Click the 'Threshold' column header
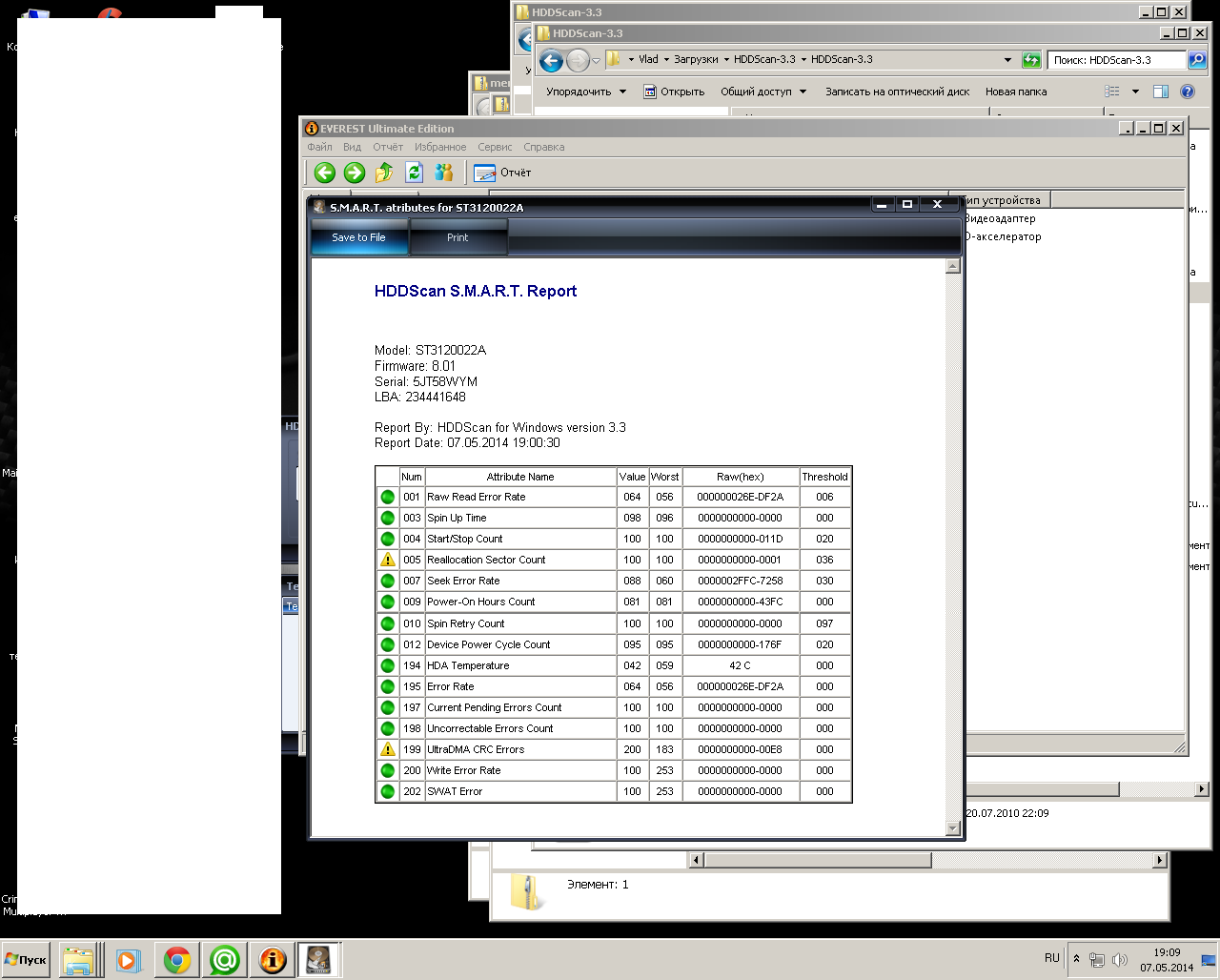The image size is (1220, 980). coord(824,477)
